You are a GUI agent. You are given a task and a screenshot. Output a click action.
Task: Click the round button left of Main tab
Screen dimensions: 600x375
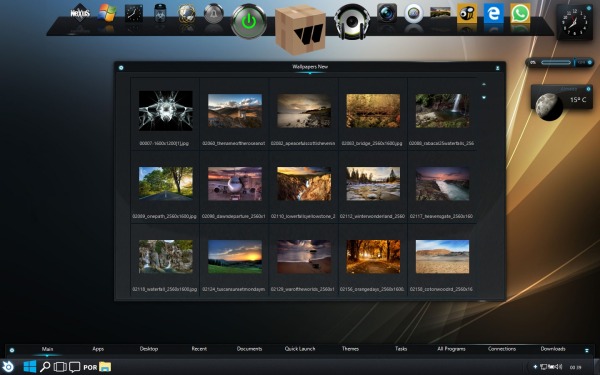12,350
